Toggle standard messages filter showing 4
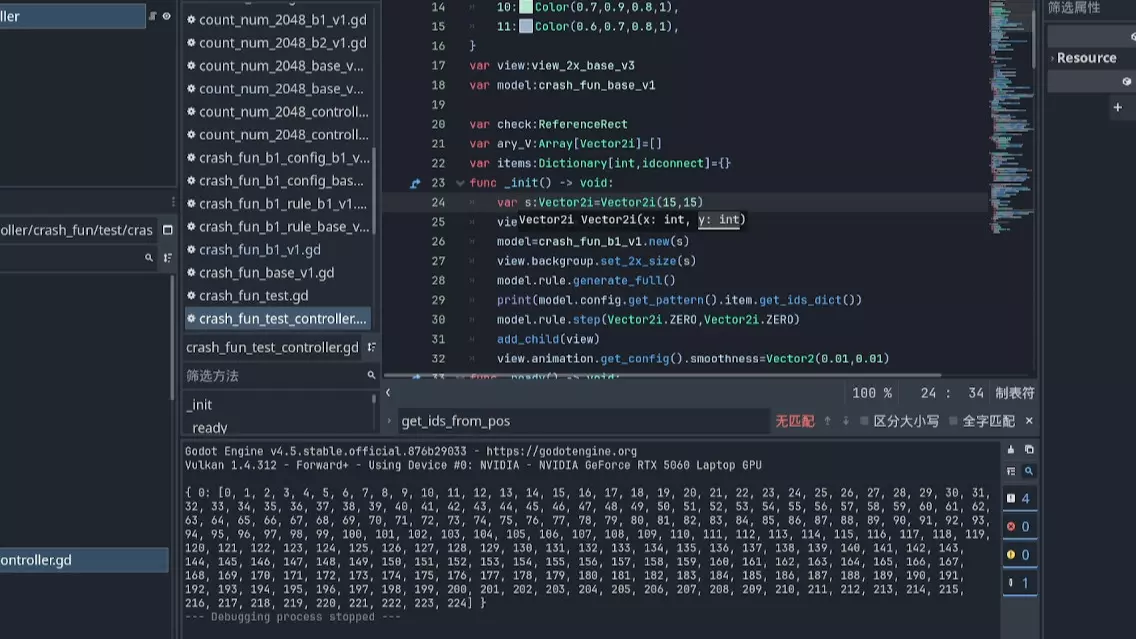 click(1019, 498)
